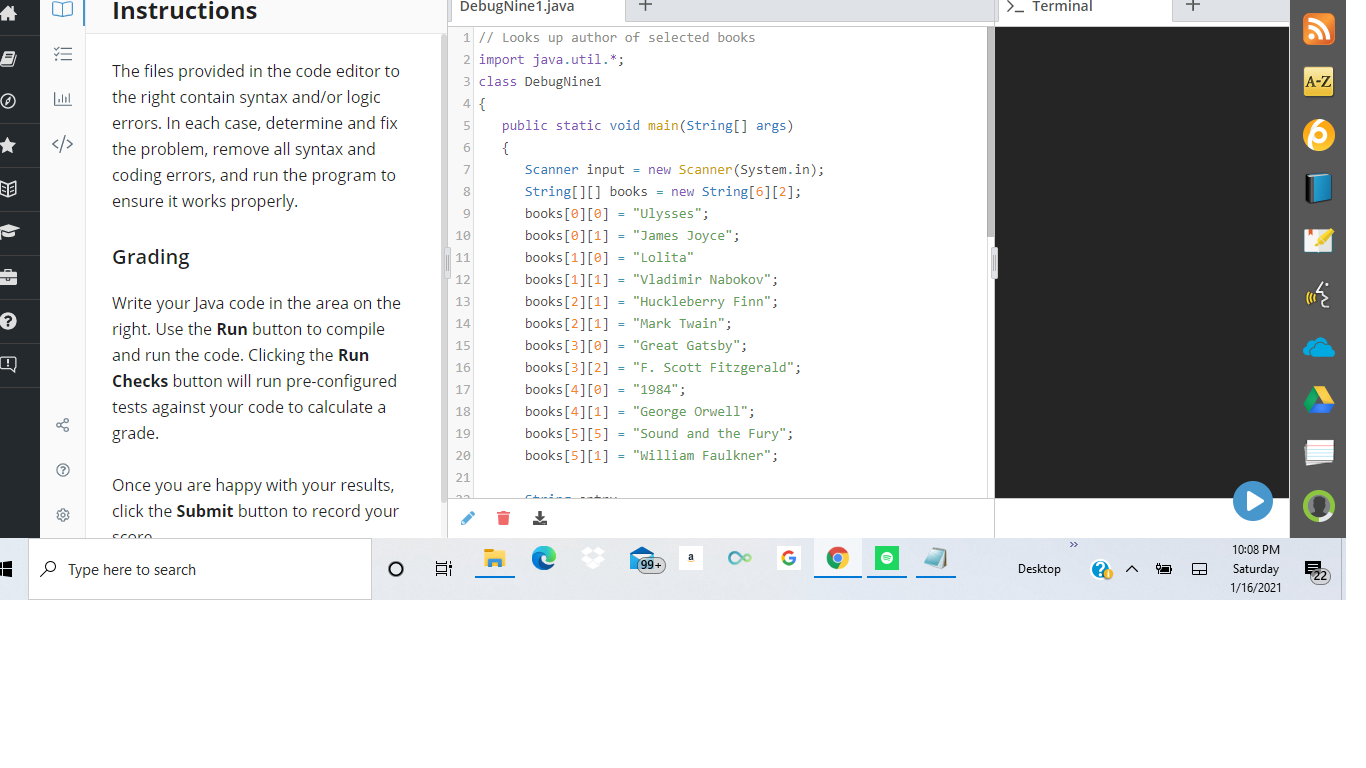Open the instructions book panel icon

(62, 10)
